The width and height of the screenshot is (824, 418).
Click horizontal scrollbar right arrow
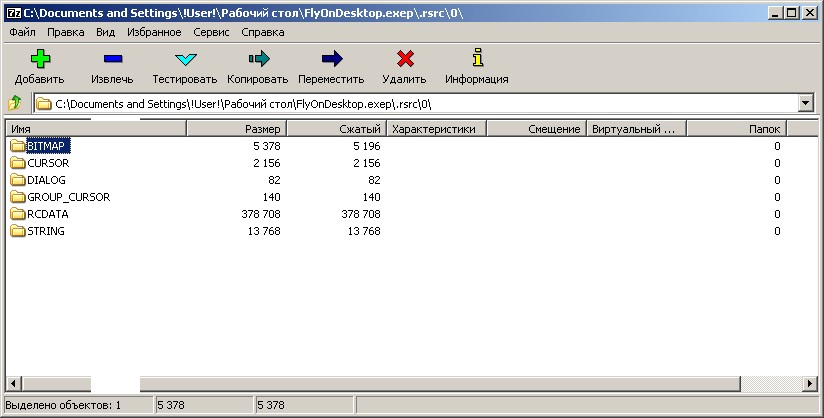coord(810,384)
